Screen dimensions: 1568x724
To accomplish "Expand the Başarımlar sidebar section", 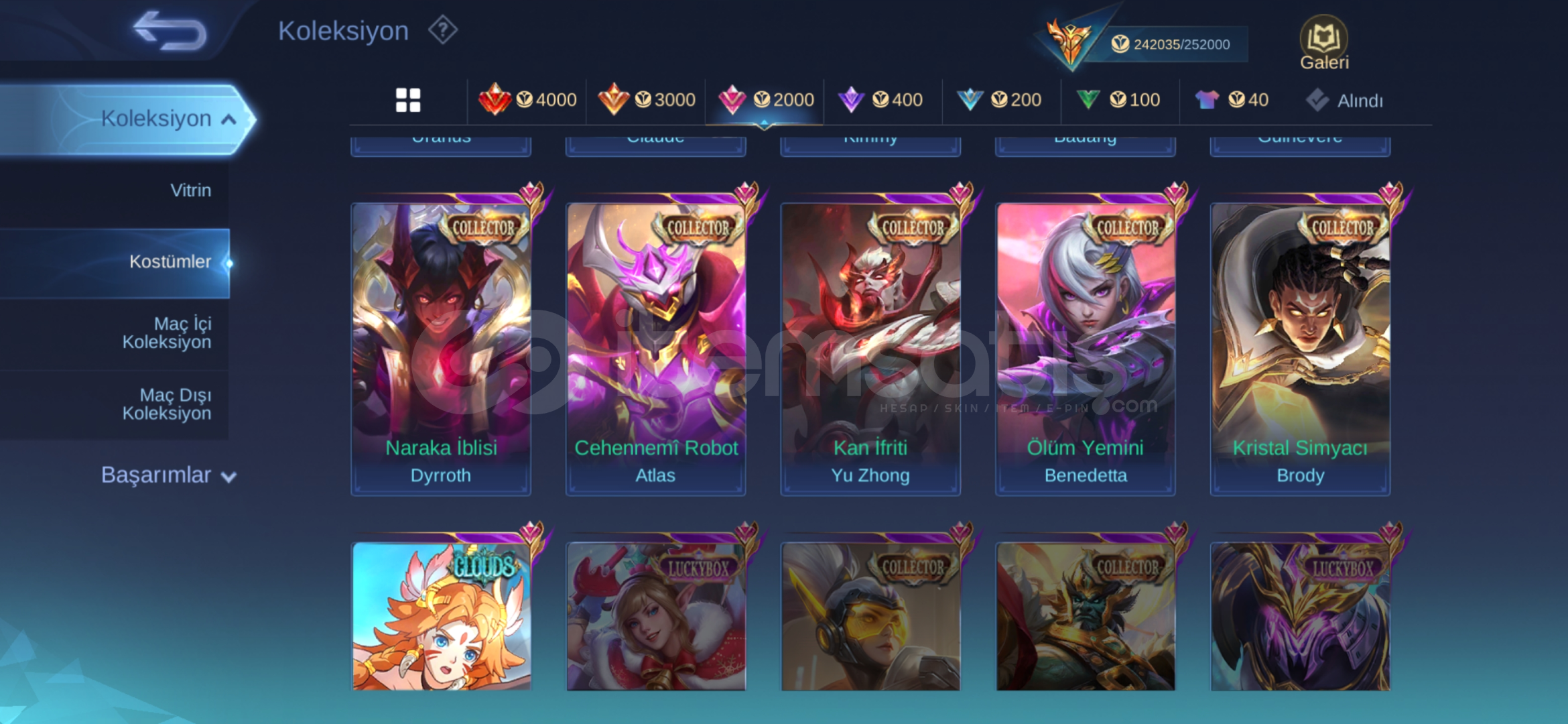I will point(169,475).
